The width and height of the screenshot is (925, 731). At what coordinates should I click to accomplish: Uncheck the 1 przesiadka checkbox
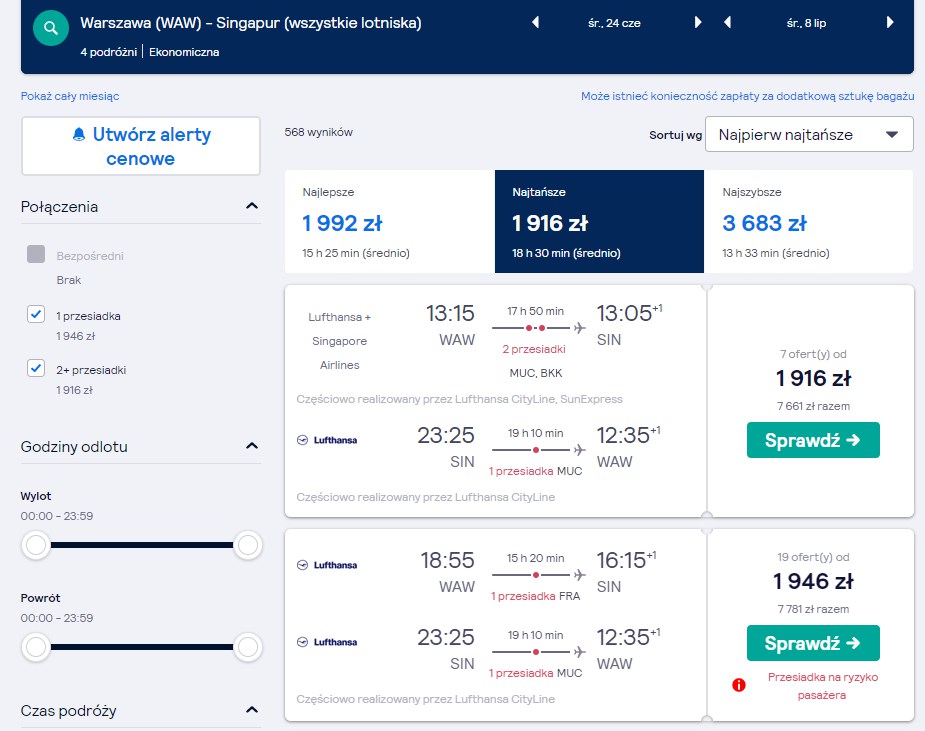[36, 314]
